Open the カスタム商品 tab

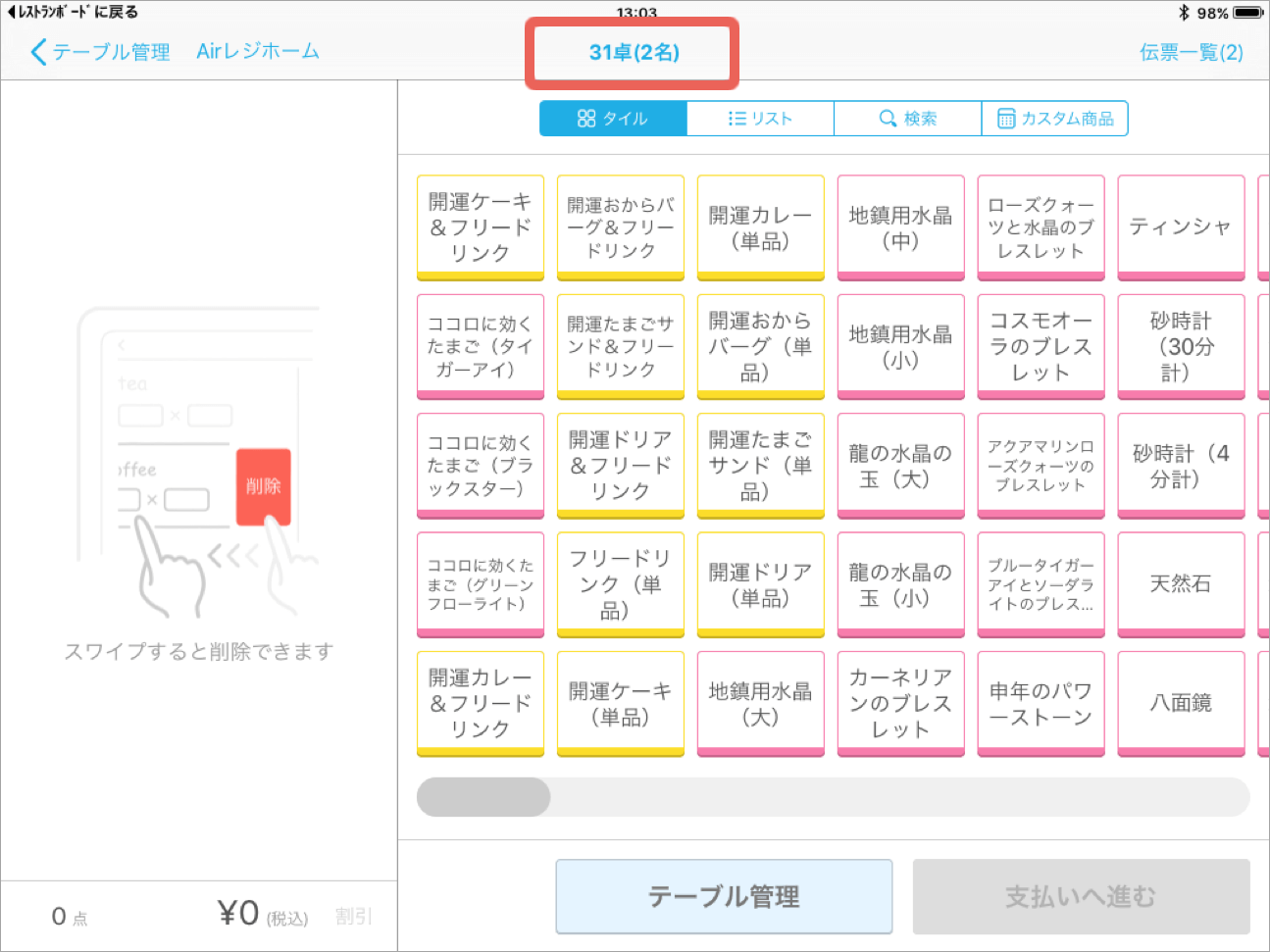point(1055,119)
